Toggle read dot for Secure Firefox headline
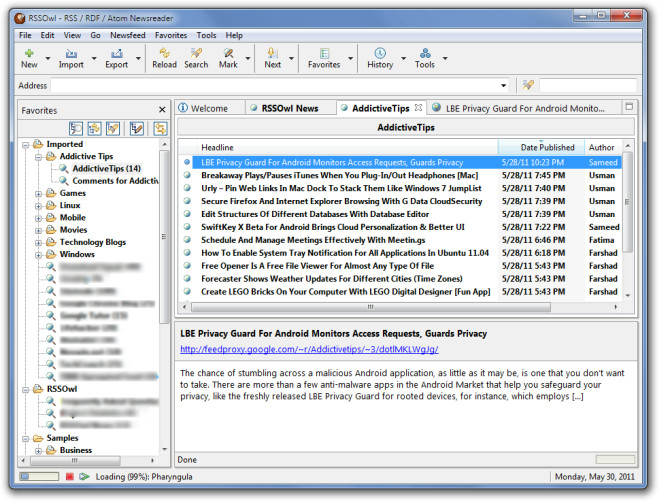660x502 pixels. (x=187, y=201)
